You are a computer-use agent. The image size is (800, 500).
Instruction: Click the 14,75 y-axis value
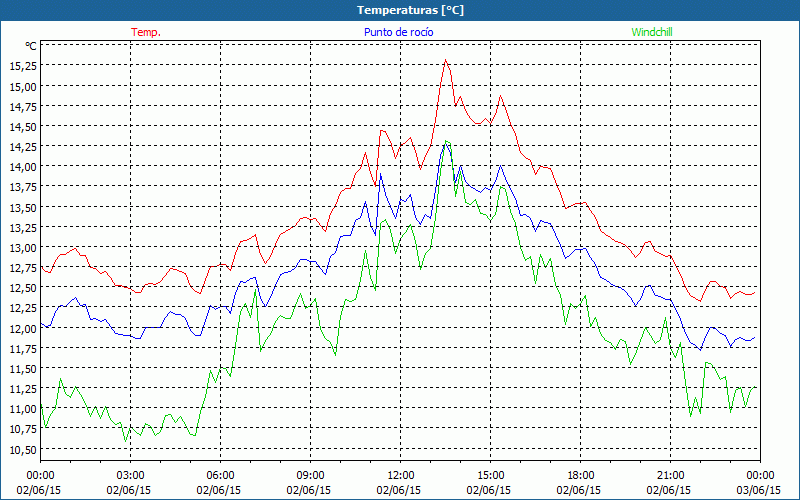pyautogui.click(x=23, y=106)
